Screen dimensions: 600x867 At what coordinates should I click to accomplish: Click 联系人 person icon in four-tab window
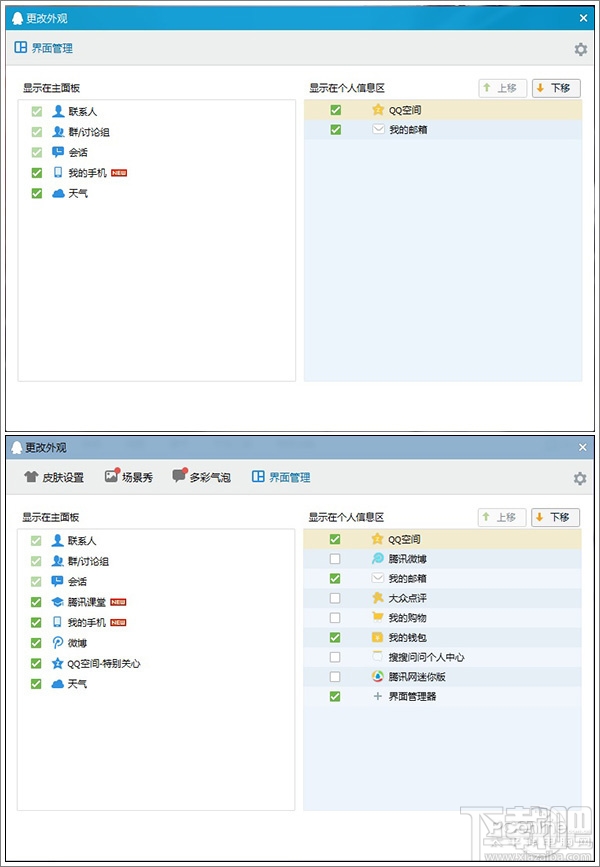57,541
